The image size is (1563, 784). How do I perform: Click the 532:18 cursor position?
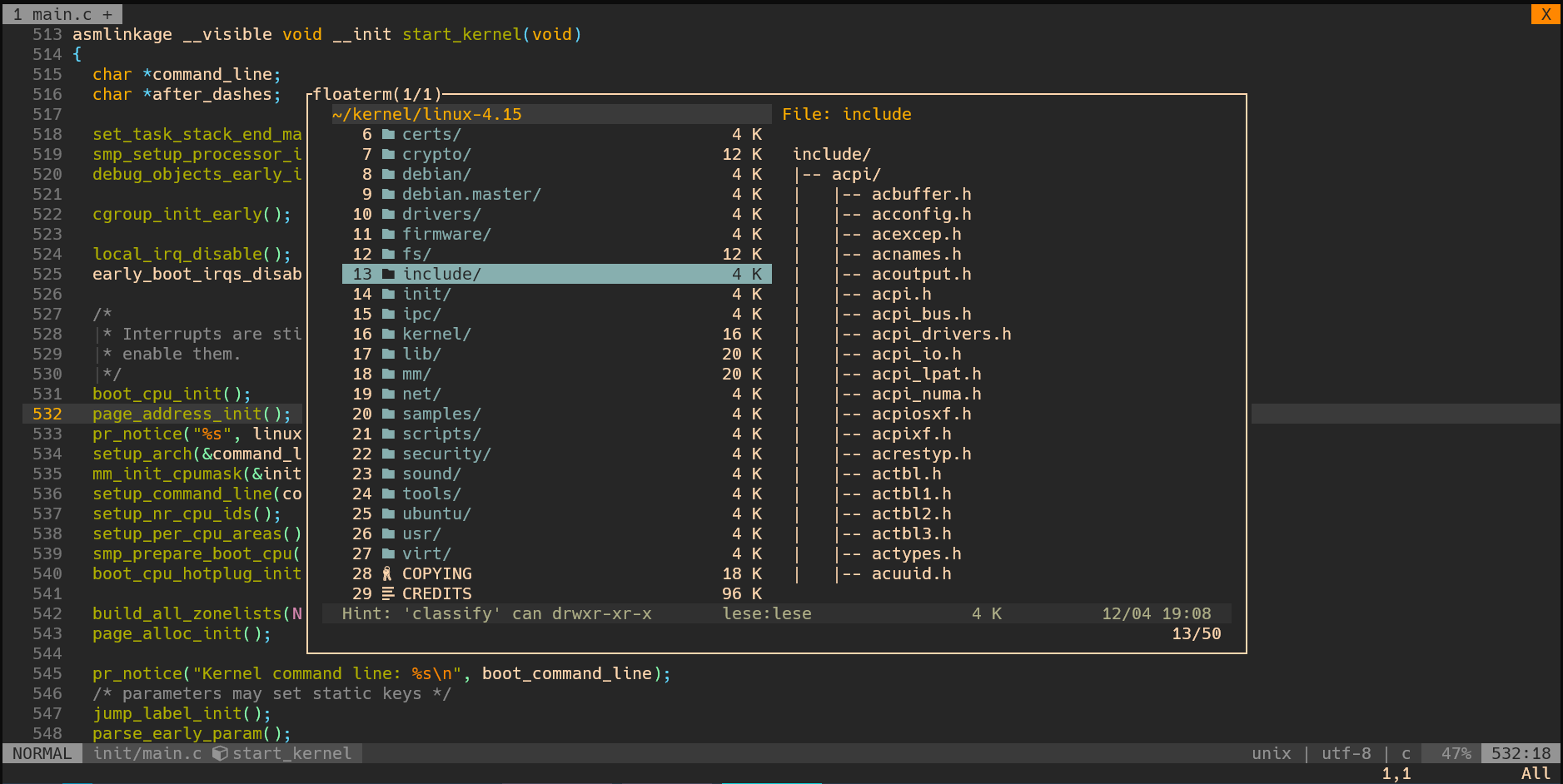[x=1521, y=753]
